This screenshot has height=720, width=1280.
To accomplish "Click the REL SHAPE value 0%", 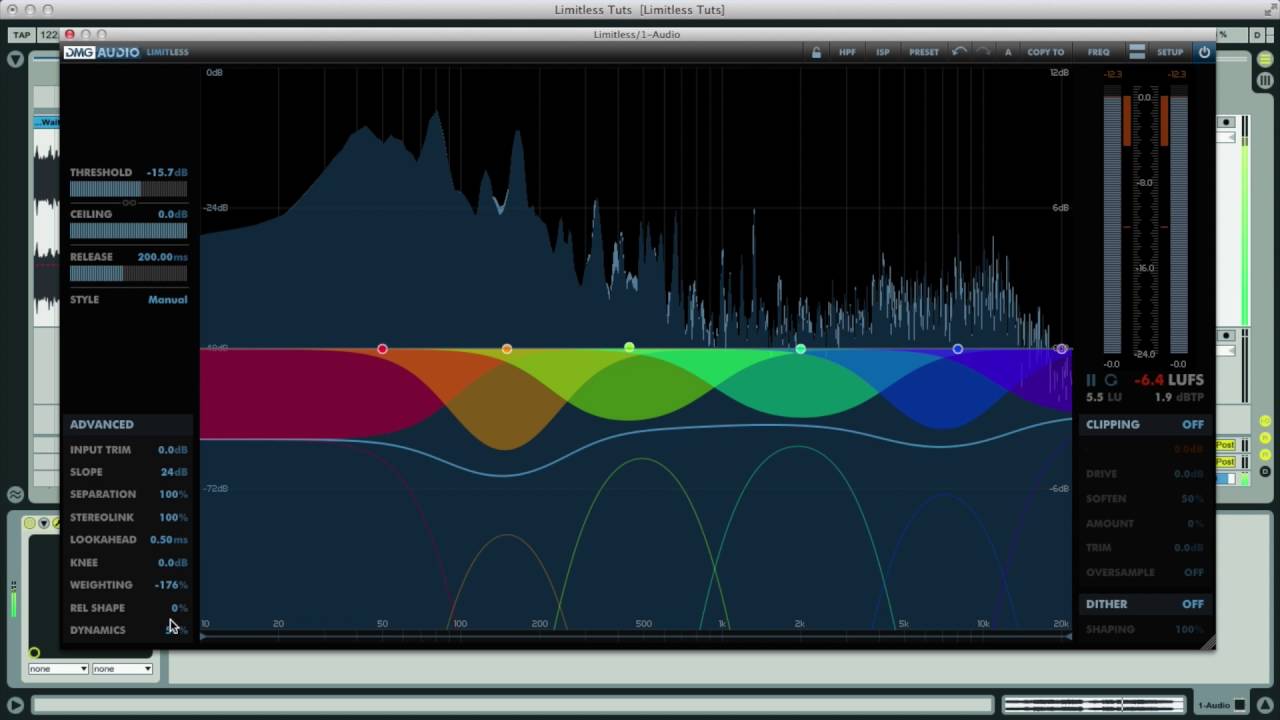I will (179, 608).
